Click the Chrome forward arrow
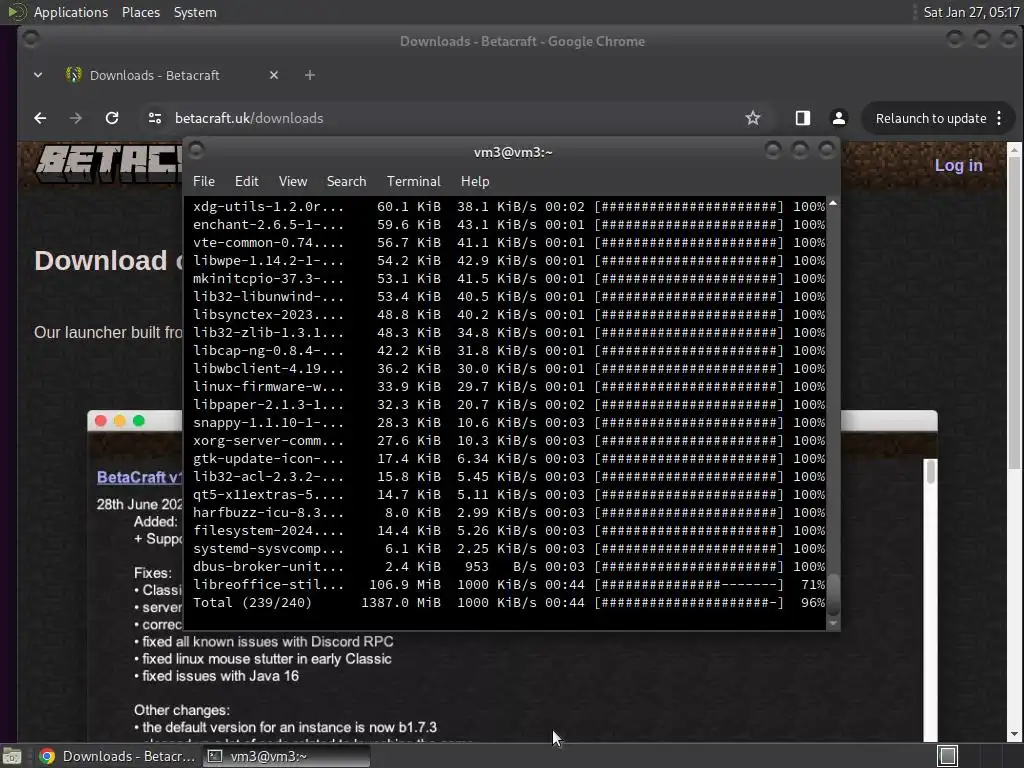 [x=76, y=118]
